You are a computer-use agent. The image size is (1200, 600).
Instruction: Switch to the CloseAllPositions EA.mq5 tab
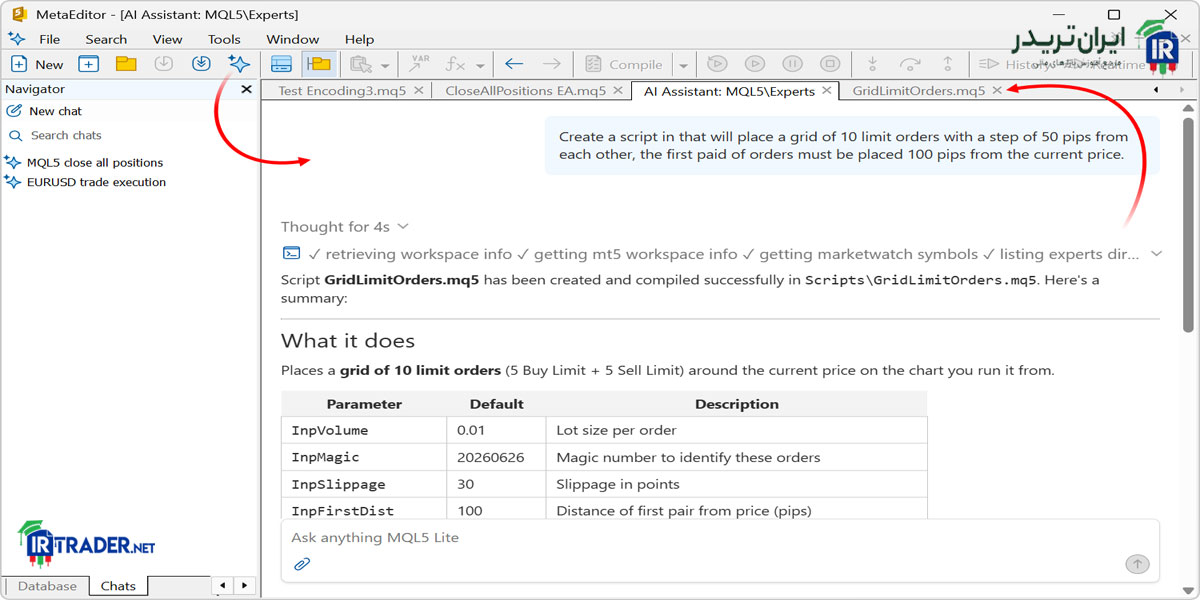coord(526,90)
